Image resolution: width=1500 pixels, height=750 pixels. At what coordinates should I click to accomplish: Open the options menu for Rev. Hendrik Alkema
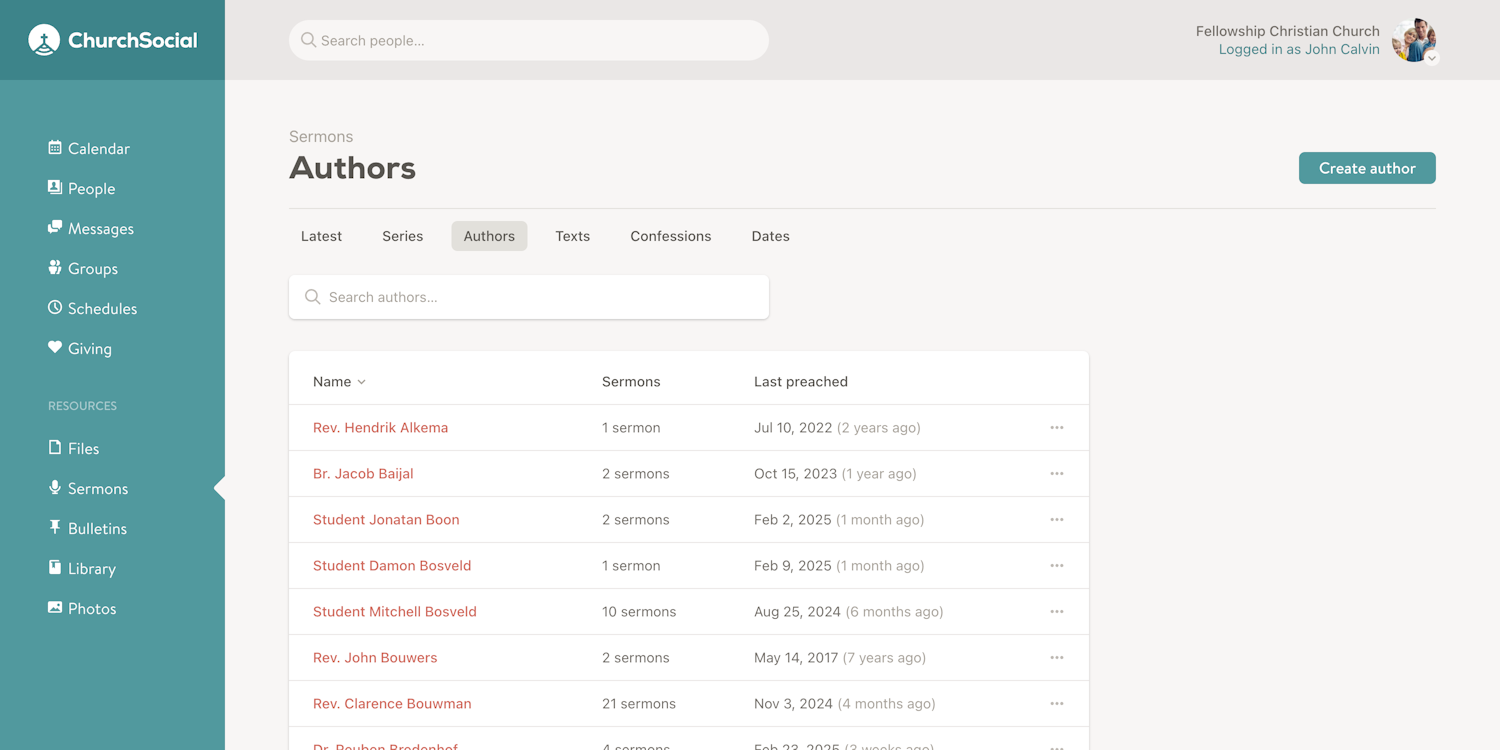coord(1057,427)
